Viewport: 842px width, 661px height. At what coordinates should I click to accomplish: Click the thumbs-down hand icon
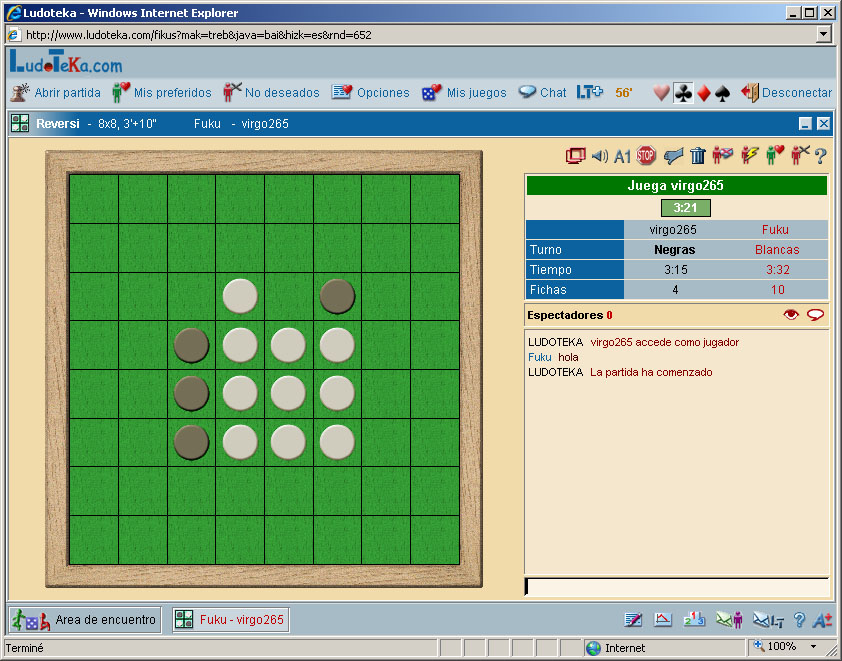[673, 155]
